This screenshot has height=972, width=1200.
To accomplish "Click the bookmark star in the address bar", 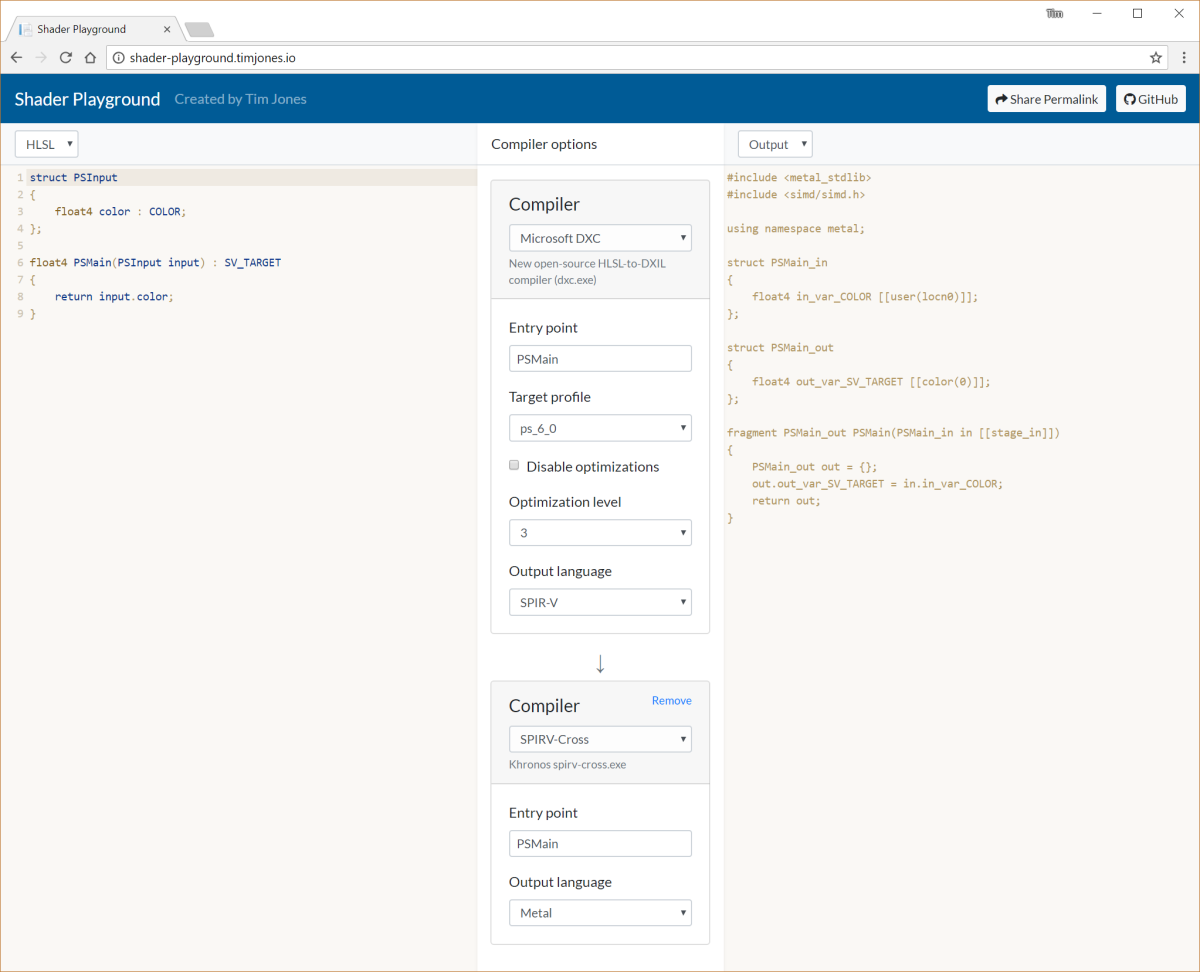I will click(x=1155, y=57).
